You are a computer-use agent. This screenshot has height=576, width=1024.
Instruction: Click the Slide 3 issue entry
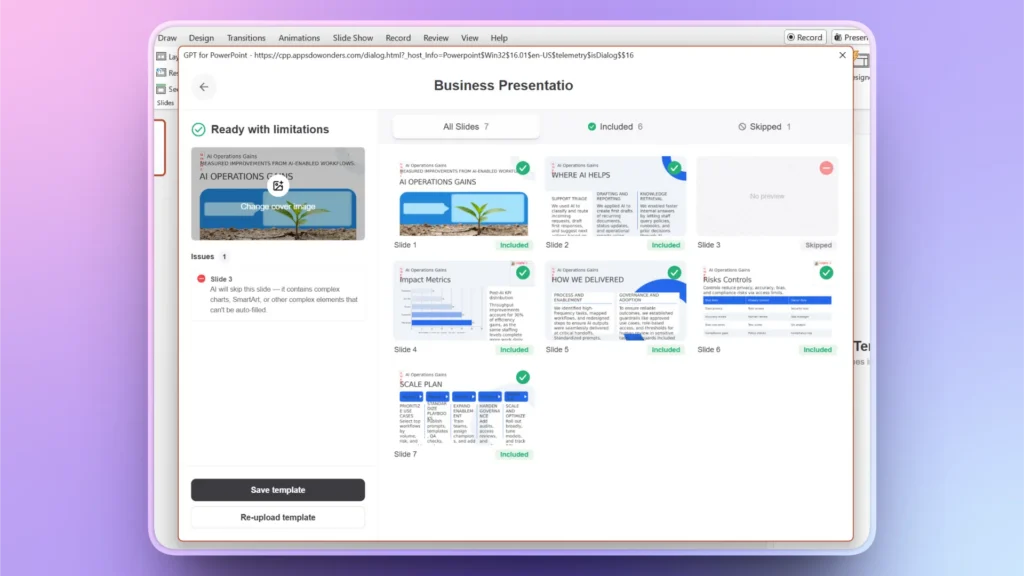pyautogui.click(x=278, y=295)
